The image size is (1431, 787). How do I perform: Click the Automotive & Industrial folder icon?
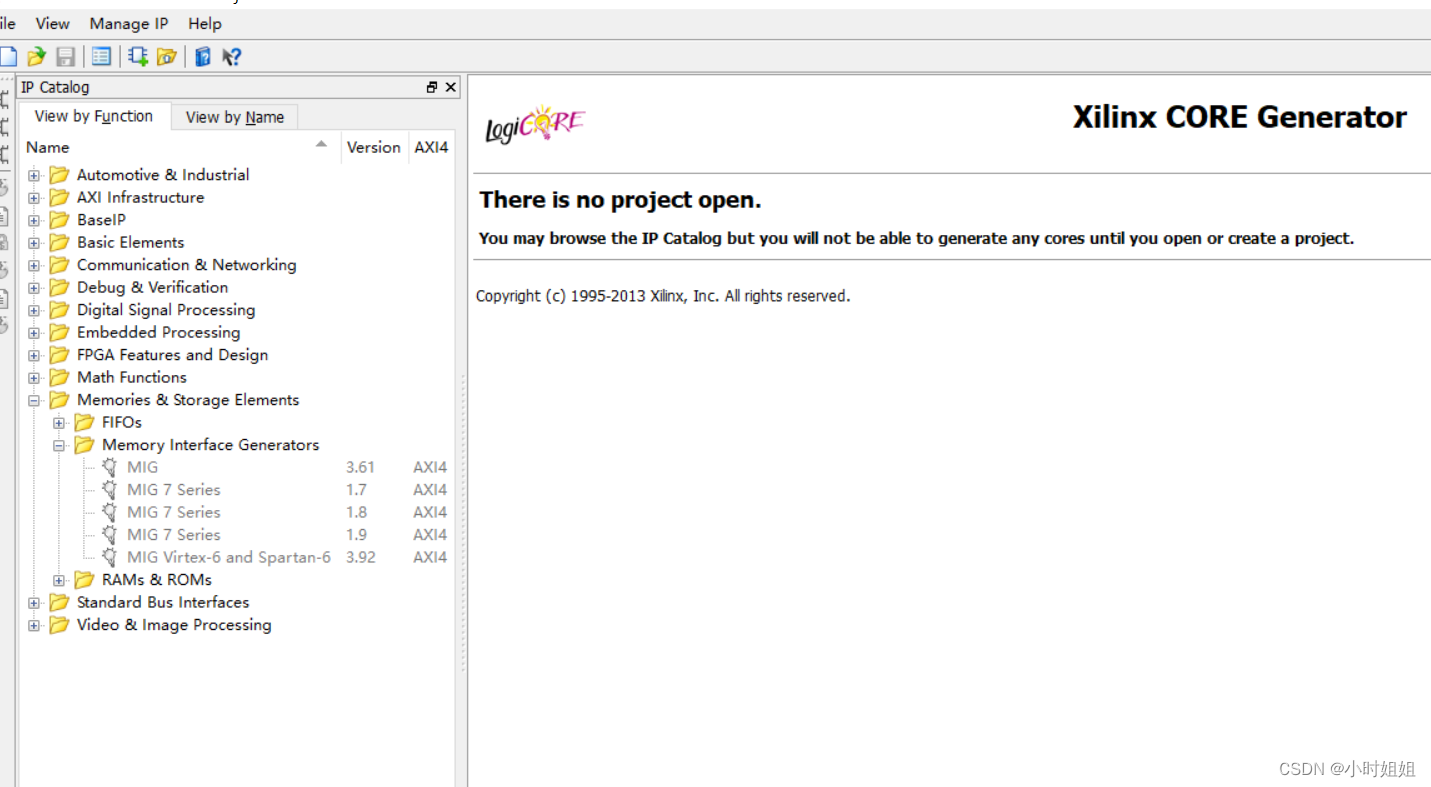[60, 175]
